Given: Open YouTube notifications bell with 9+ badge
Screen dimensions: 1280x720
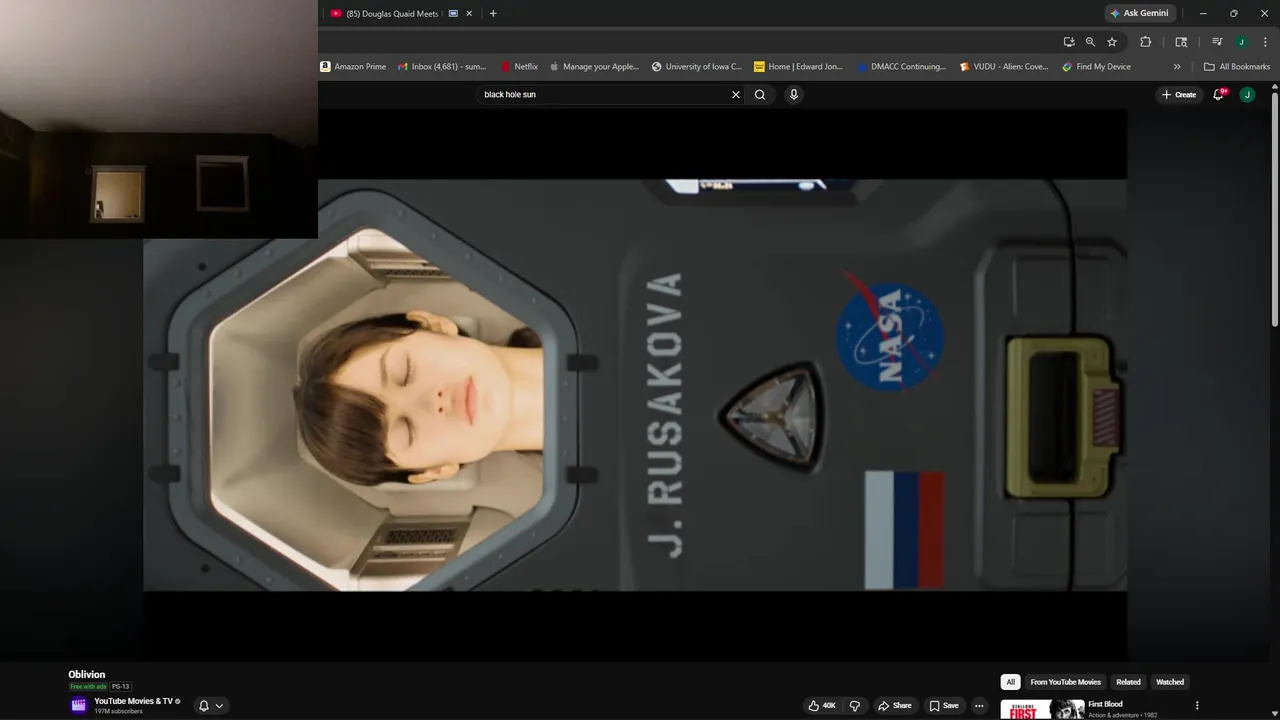Looking at the screenshot, I should click(x=1219, y=94).
